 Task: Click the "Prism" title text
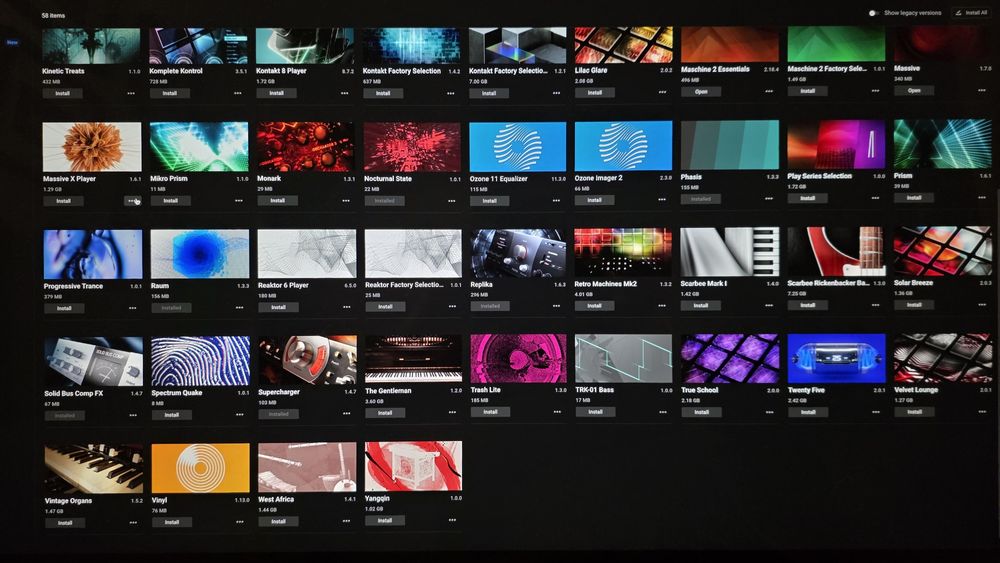pos(903,175)
